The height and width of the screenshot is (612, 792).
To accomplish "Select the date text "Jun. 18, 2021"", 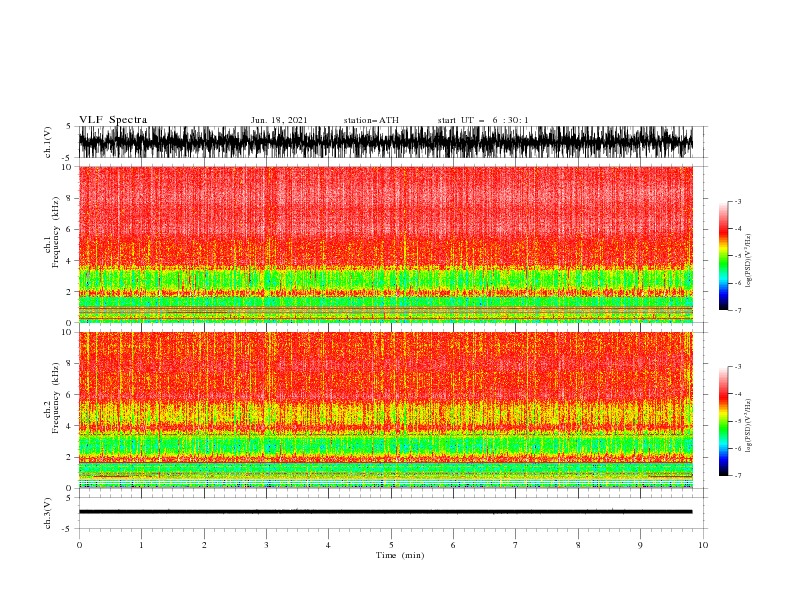I will point(279,120).
